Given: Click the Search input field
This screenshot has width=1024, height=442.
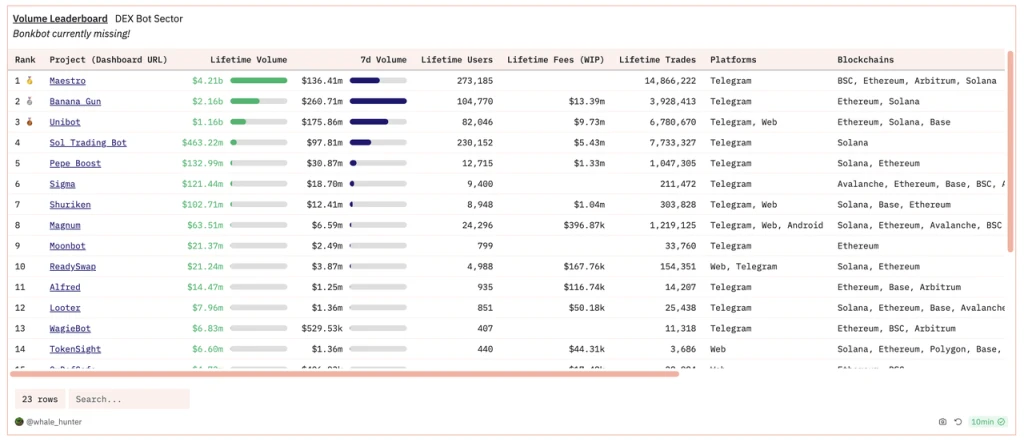Looking at the screenshot, I should tap(128, 399).
